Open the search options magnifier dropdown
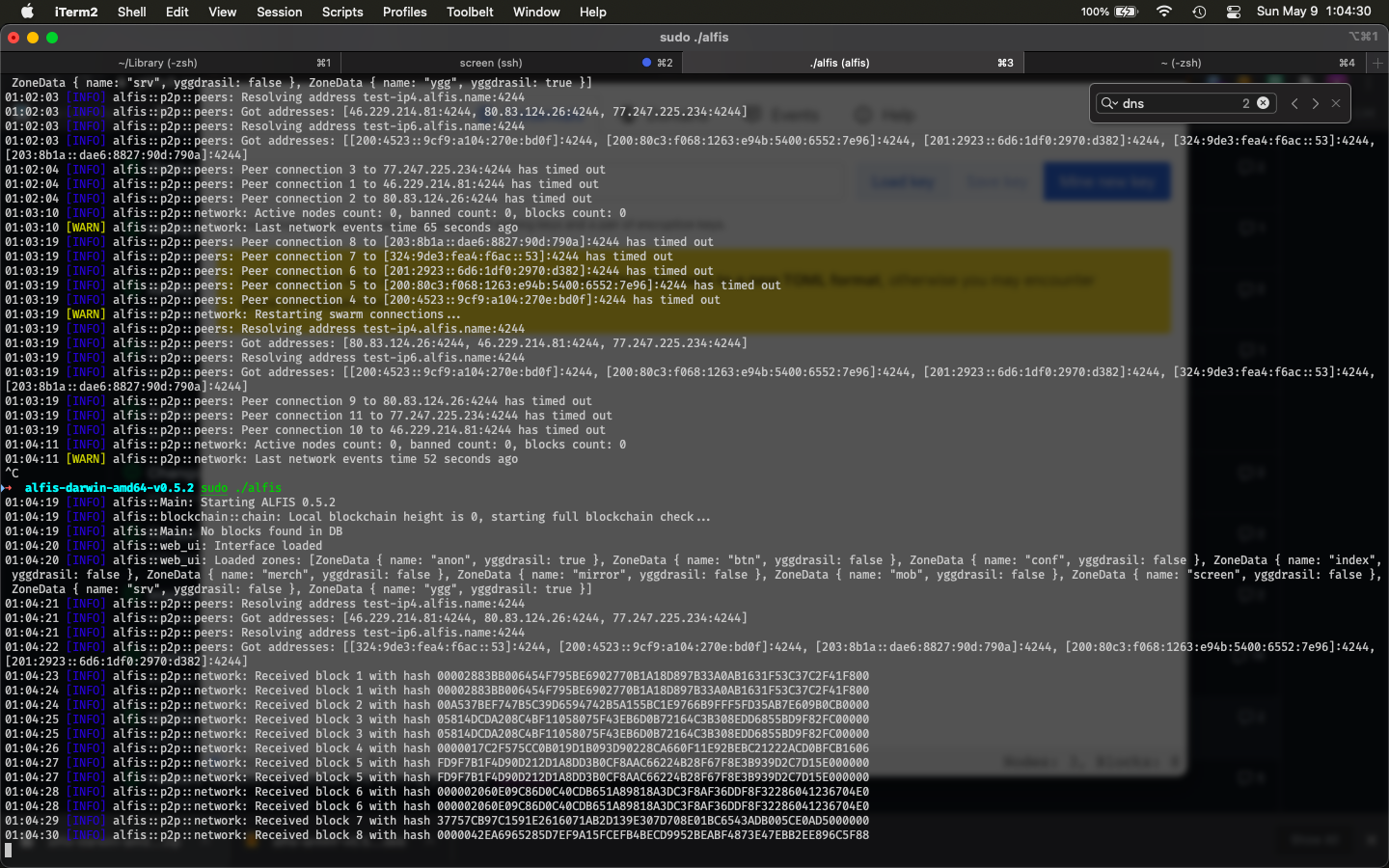The height and width of the screenshot is (868, 1389). (x=1109, y=103)
